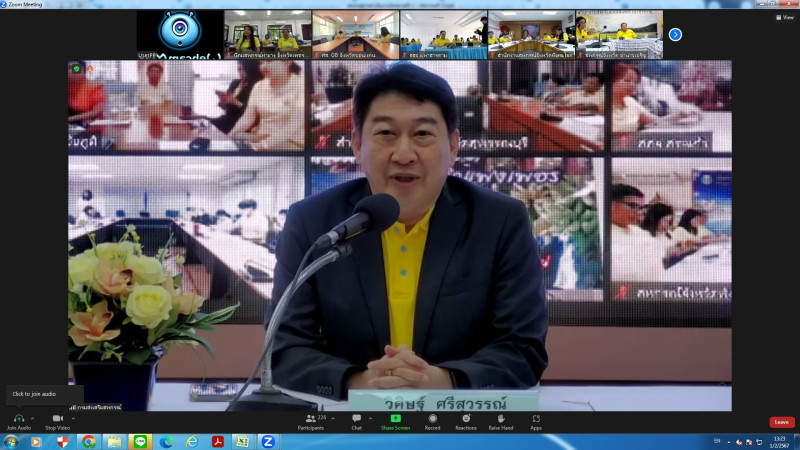
Task: Open the Apps panel
Action: pos(536,422)
